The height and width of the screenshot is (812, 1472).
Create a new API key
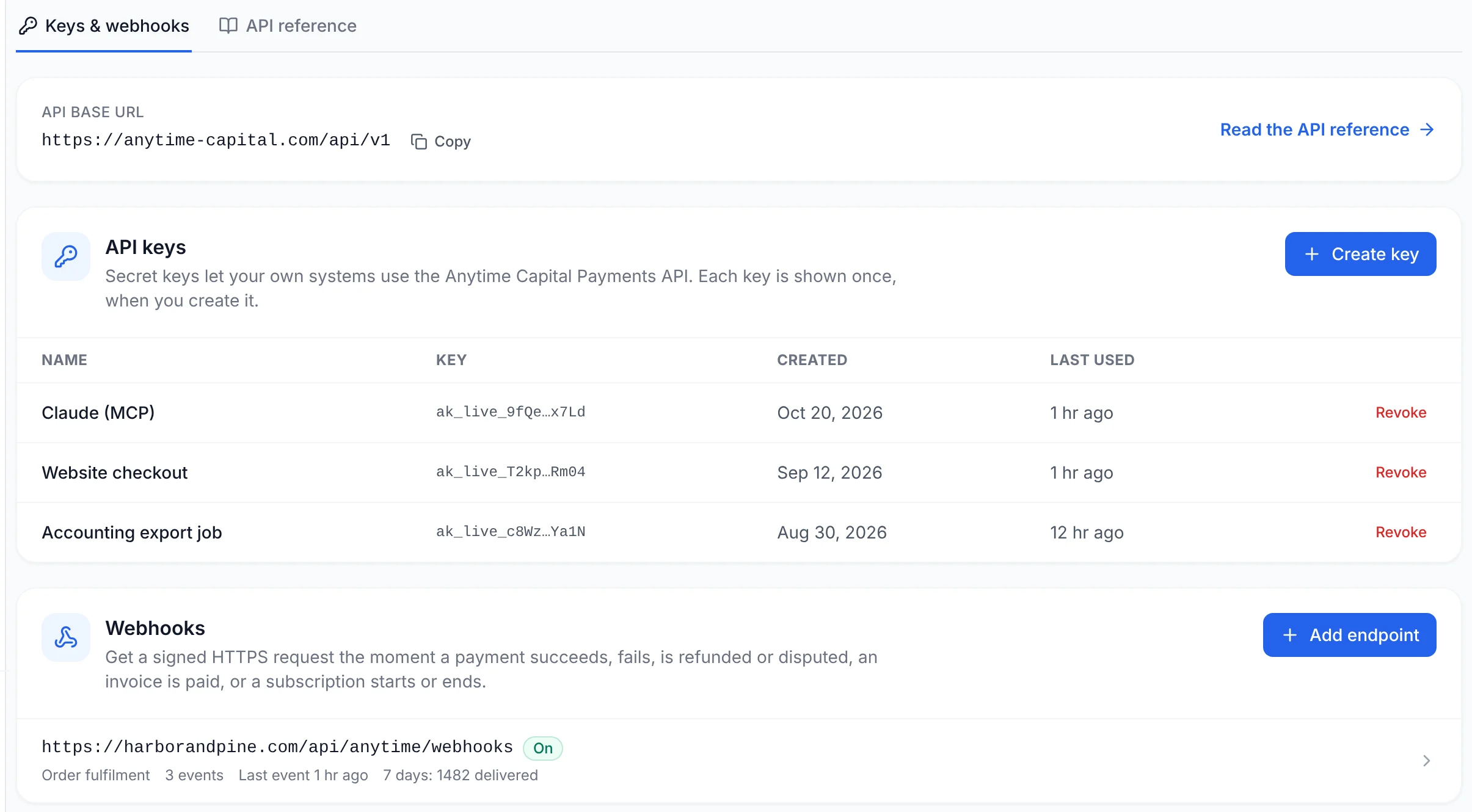(1361, 254)
